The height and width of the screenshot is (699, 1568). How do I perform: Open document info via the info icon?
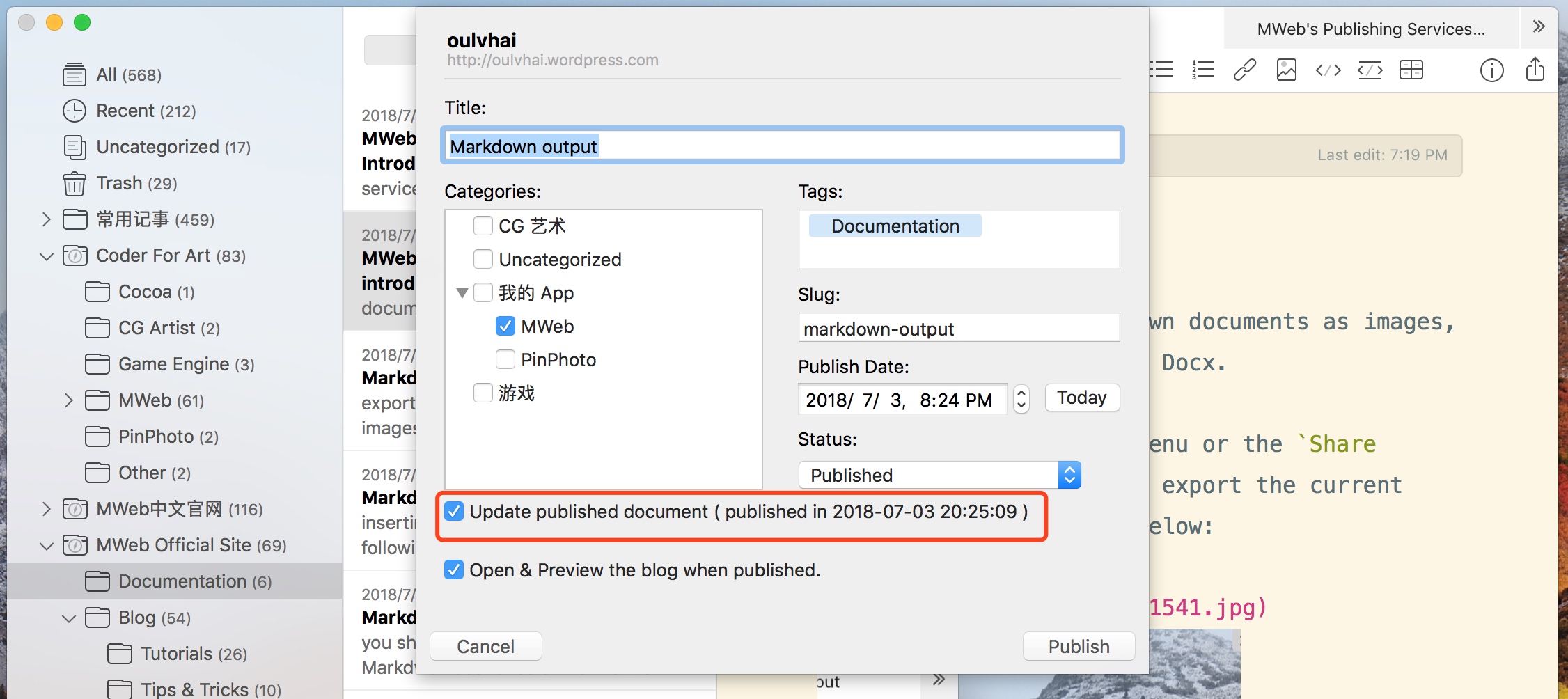tap(1491, 70)
